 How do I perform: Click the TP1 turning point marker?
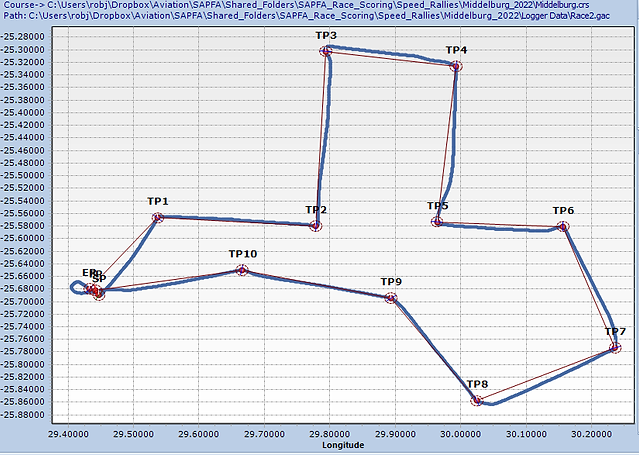158,217
